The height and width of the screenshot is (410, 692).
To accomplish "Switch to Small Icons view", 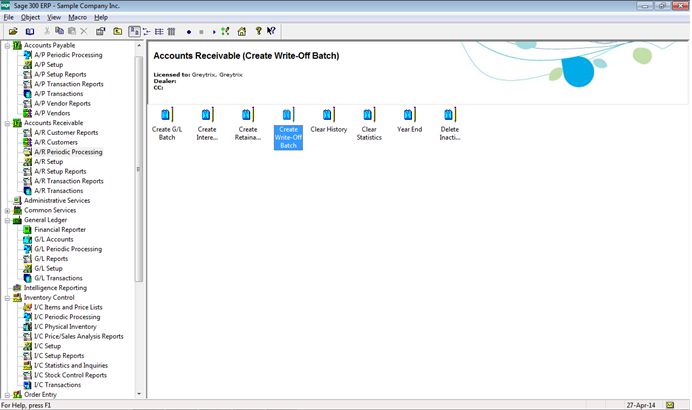I will point(147,31).
